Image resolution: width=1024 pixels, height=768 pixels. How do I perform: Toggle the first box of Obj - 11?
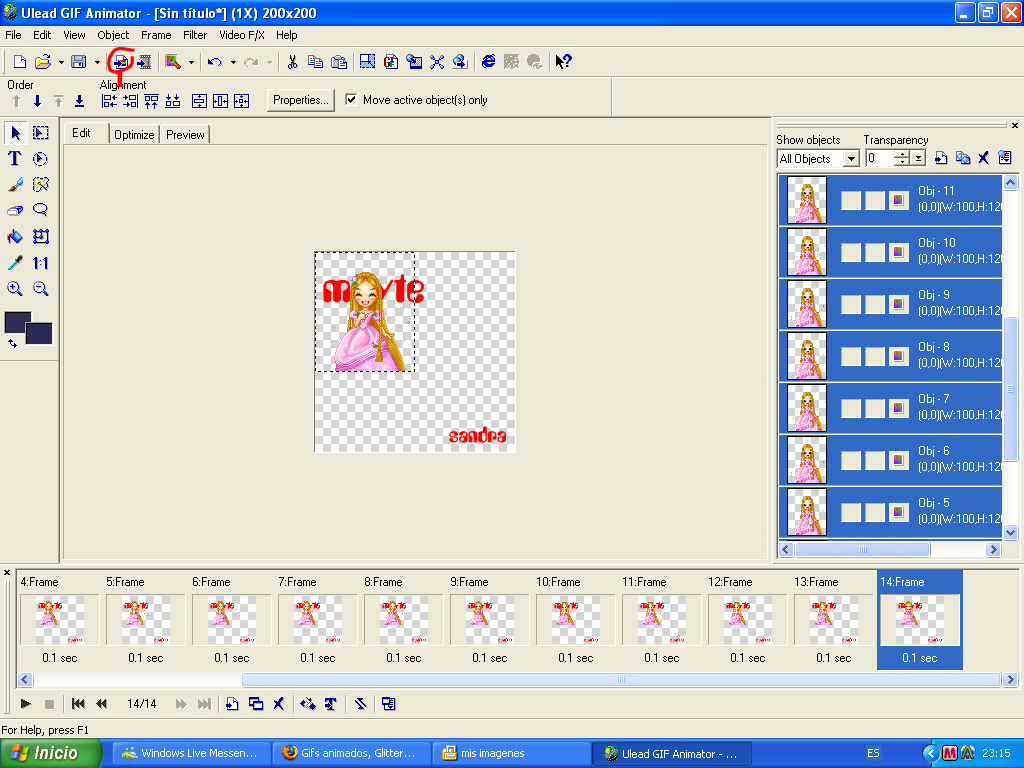(850, 200)
